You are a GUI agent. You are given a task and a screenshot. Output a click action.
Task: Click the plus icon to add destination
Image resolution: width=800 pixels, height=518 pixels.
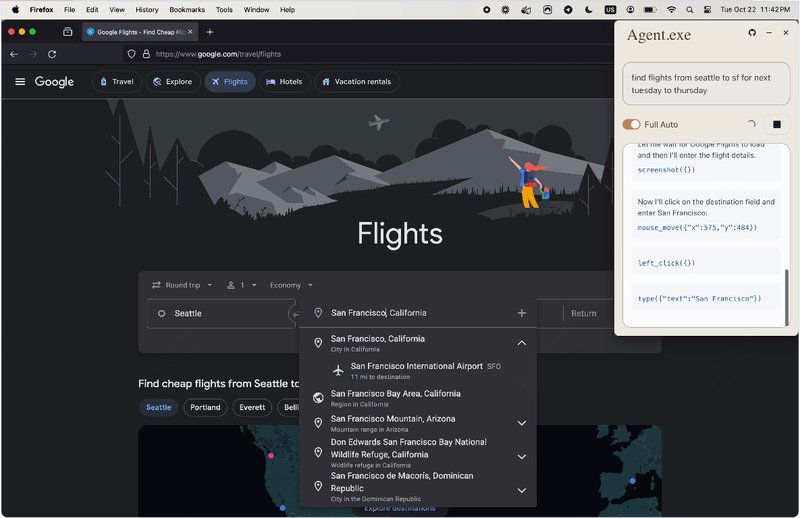(521, 313)
